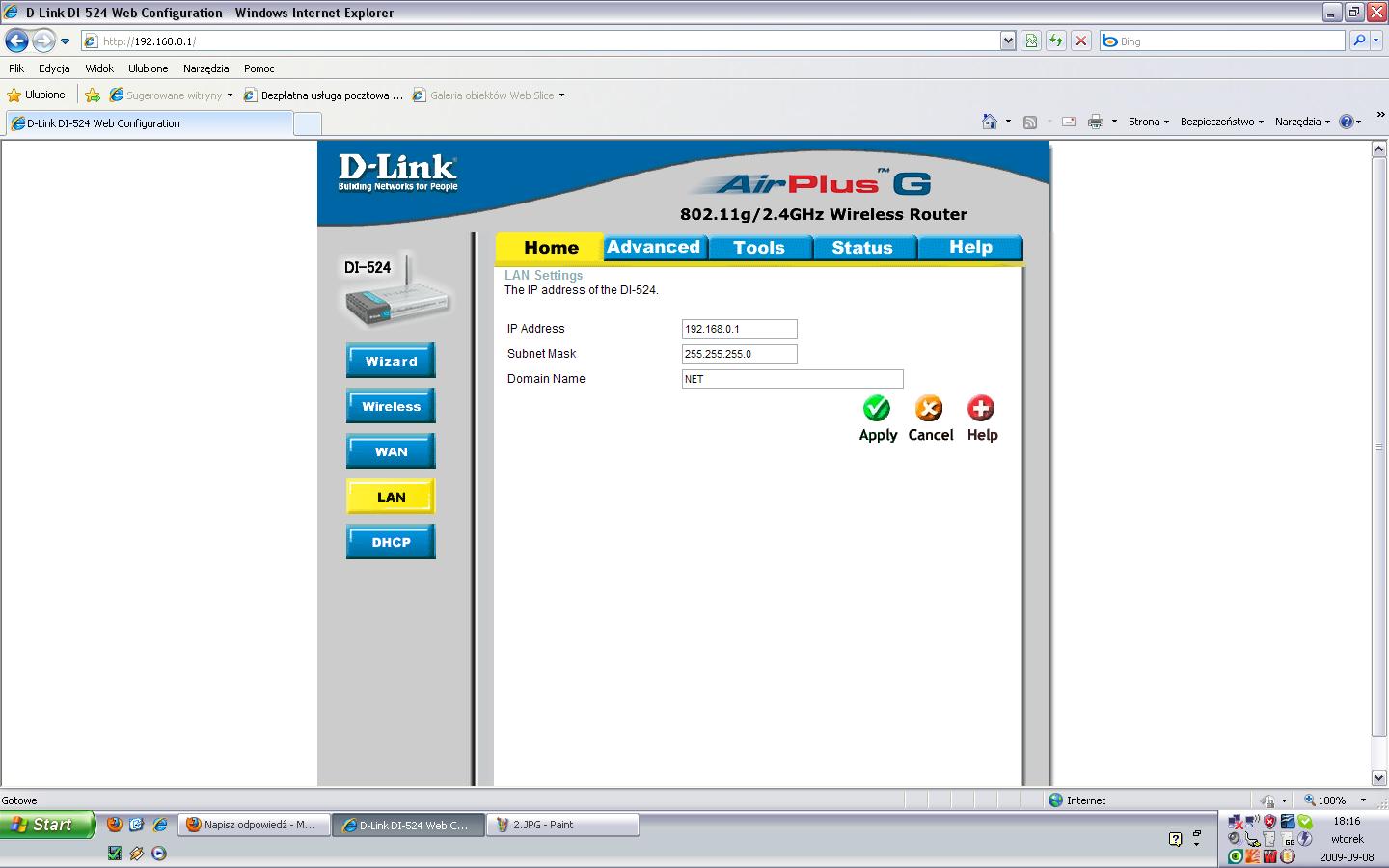1389x868 pixels.
Task: Open the Strona page menu dropdown
Action: coord(1148,122)
